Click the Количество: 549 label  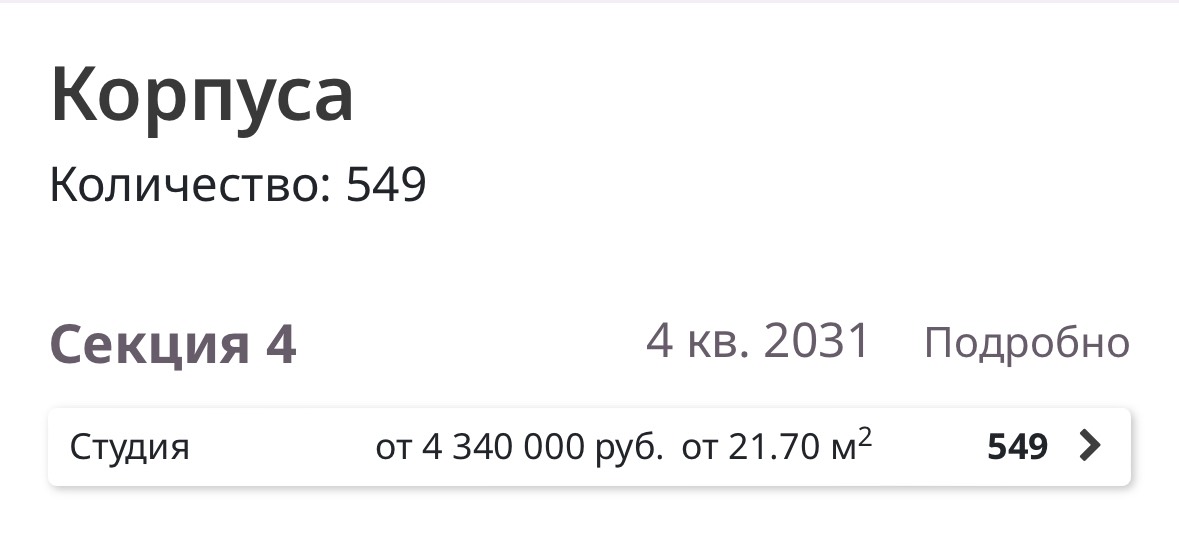pos(238,184)
